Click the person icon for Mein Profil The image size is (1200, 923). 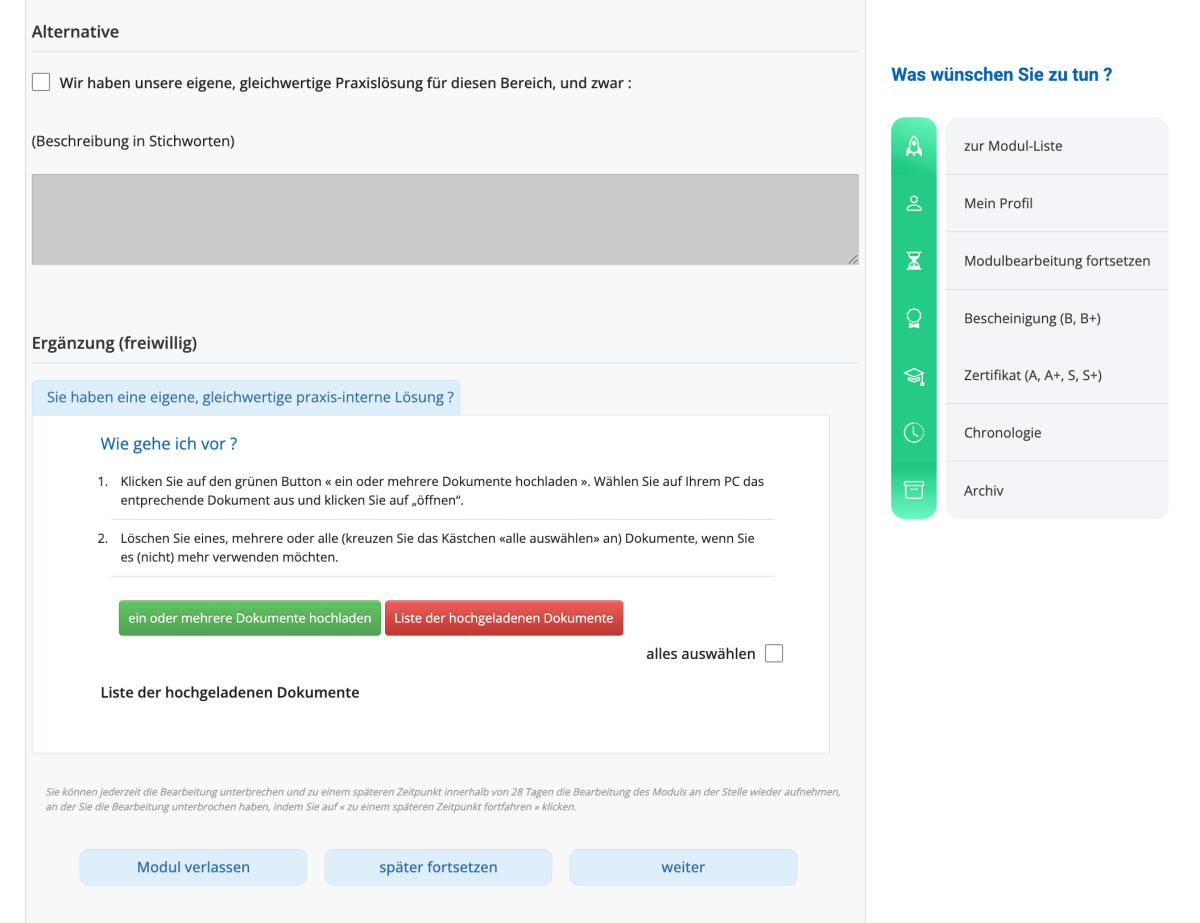(x=913, y=203)
